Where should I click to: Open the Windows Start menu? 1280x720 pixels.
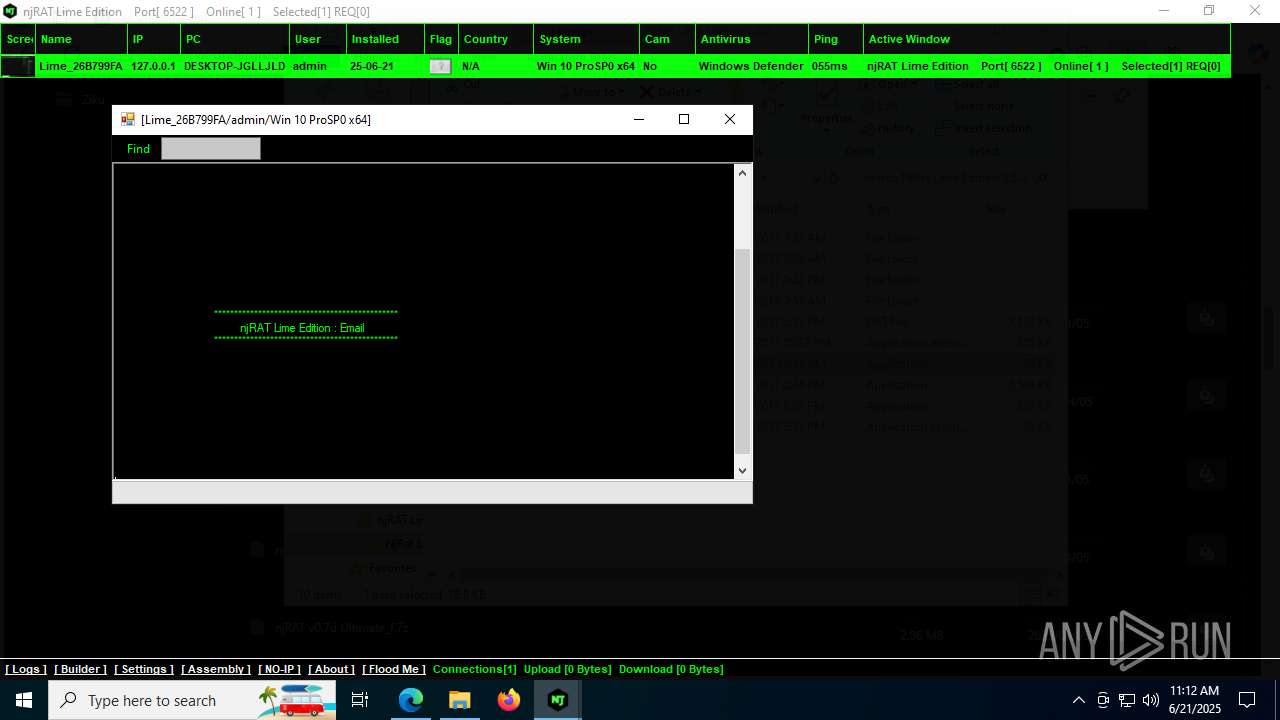(24, 700)
